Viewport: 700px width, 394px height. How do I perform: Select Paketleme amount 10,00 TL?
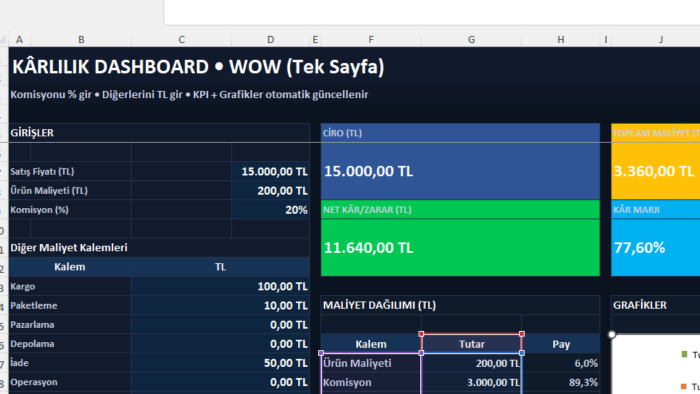coord(221,306)
